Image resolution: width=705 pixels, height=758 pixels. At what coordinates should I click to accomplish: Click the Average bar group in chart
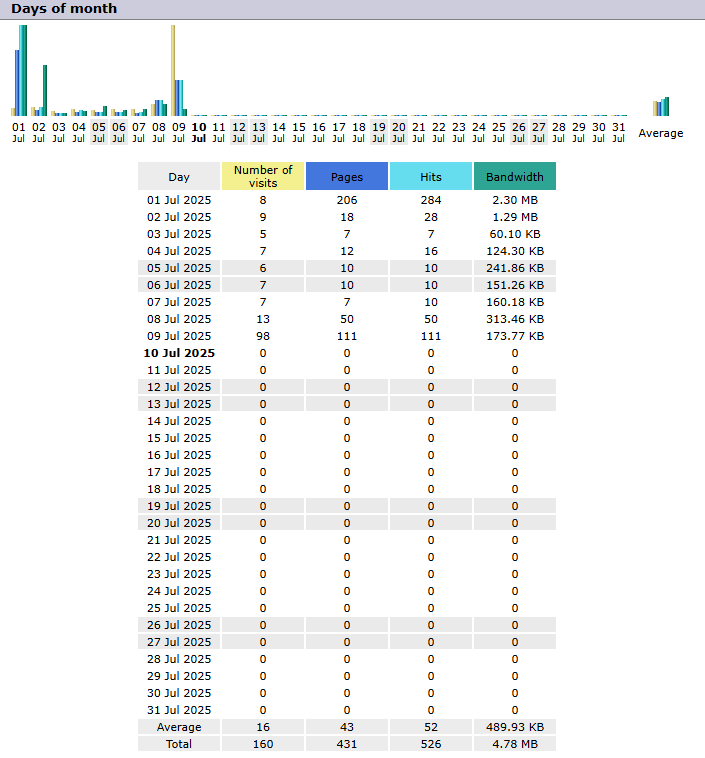click(x=661, y=107)
